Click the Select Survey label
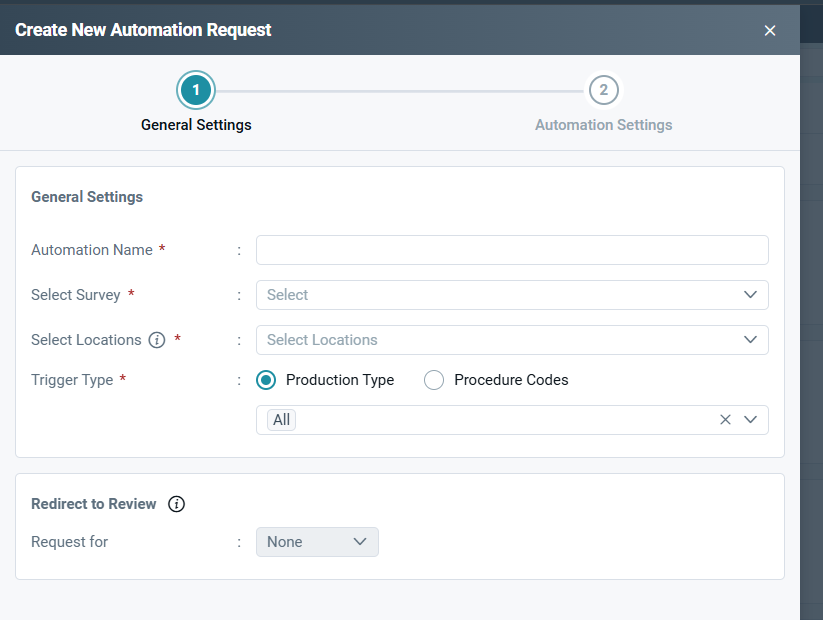The height and width of the screenshot is (620, 823). 76,295
